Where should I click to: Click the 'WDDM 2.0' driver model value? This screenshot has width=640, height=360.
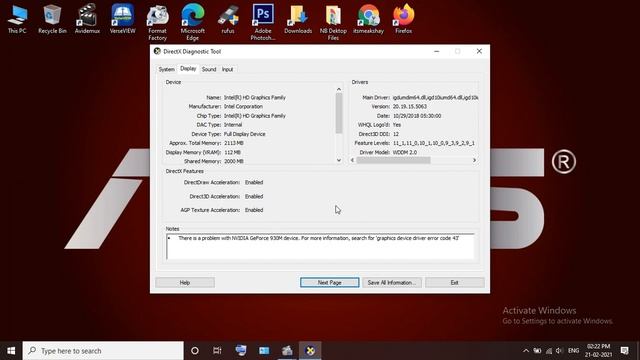tap(405, 152)
